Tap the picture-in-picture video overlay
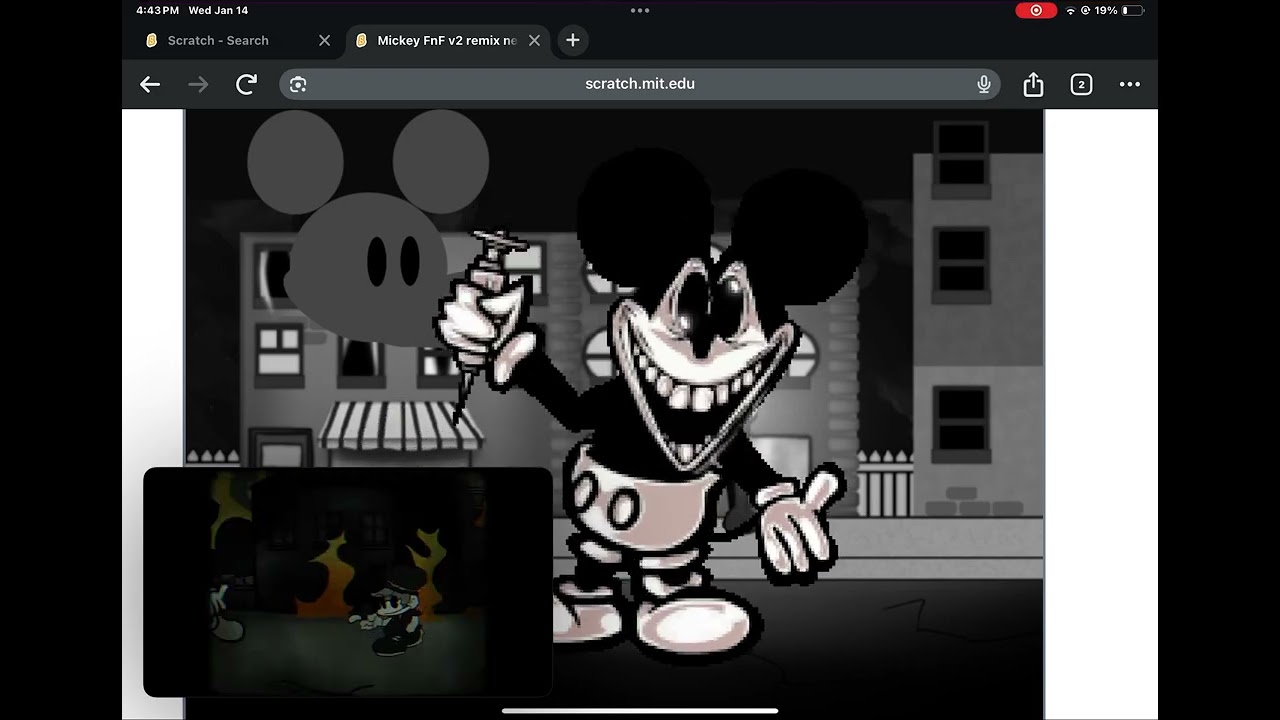This screenshot has height=720, width=1280. (x=348, y=582)
